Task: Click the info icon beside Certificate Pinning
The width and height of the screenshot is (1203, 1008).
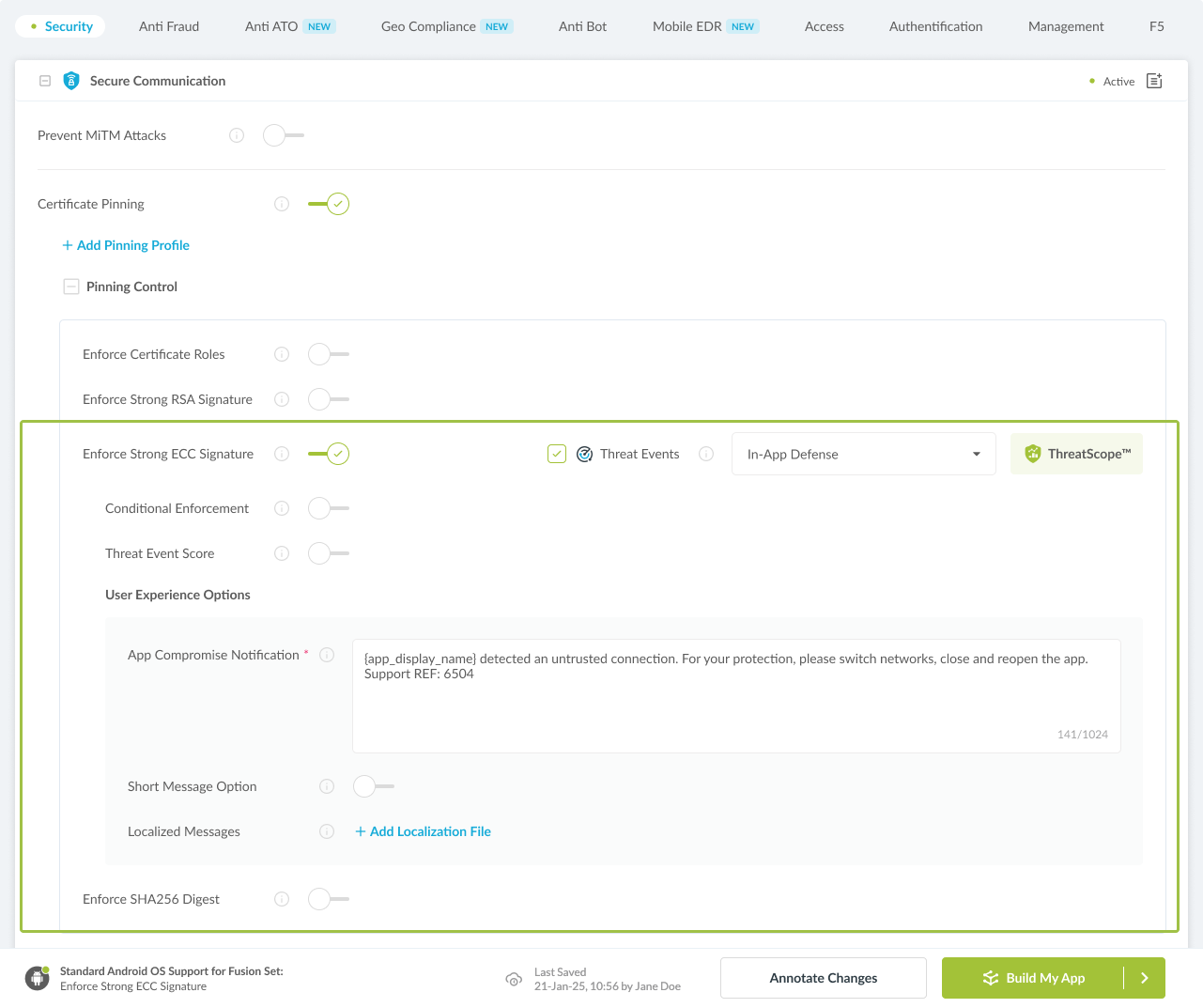Action: point(282,204)
